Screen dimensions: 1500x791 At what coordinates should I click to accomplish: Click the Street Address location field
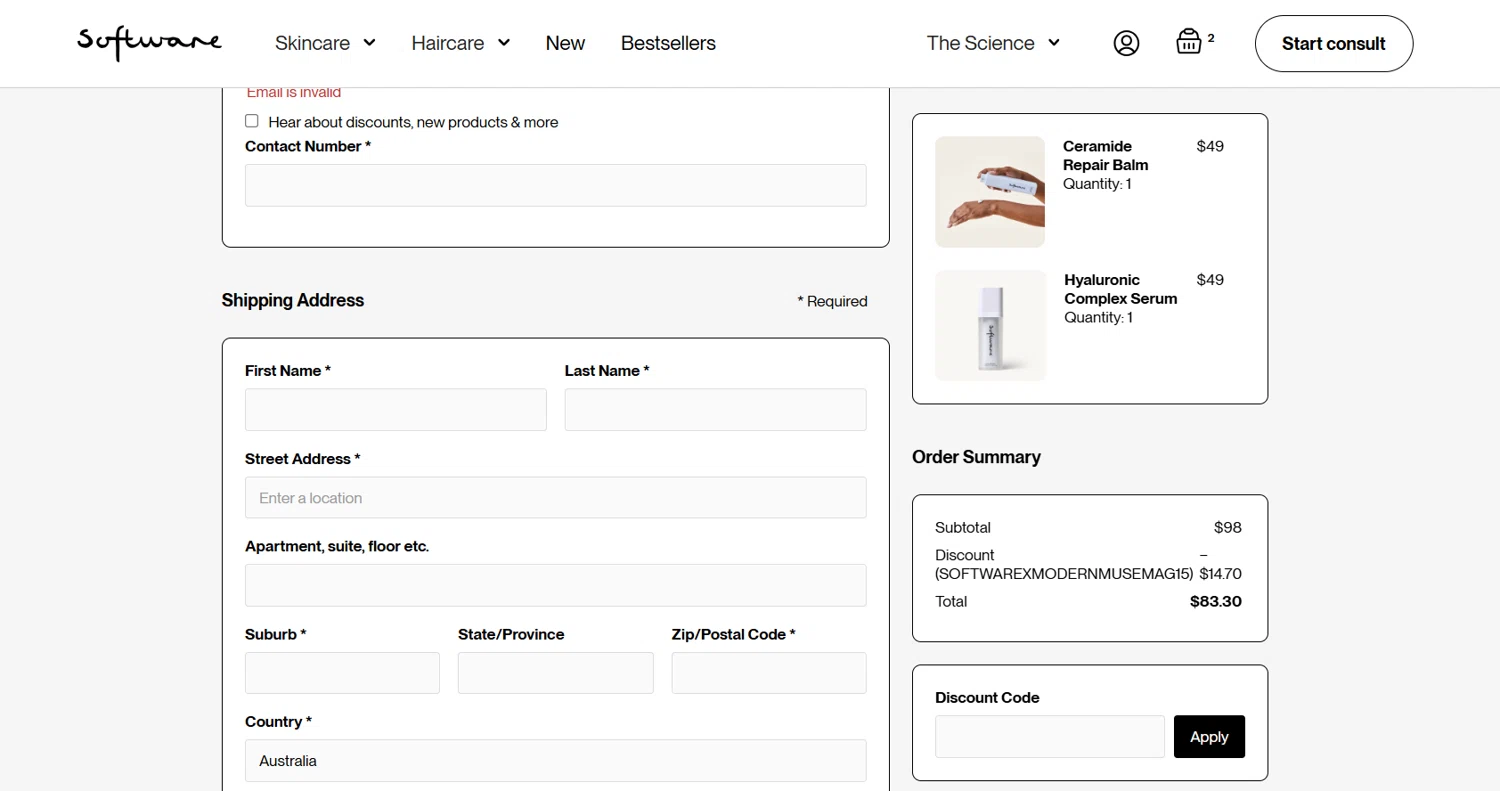point(556,497)
